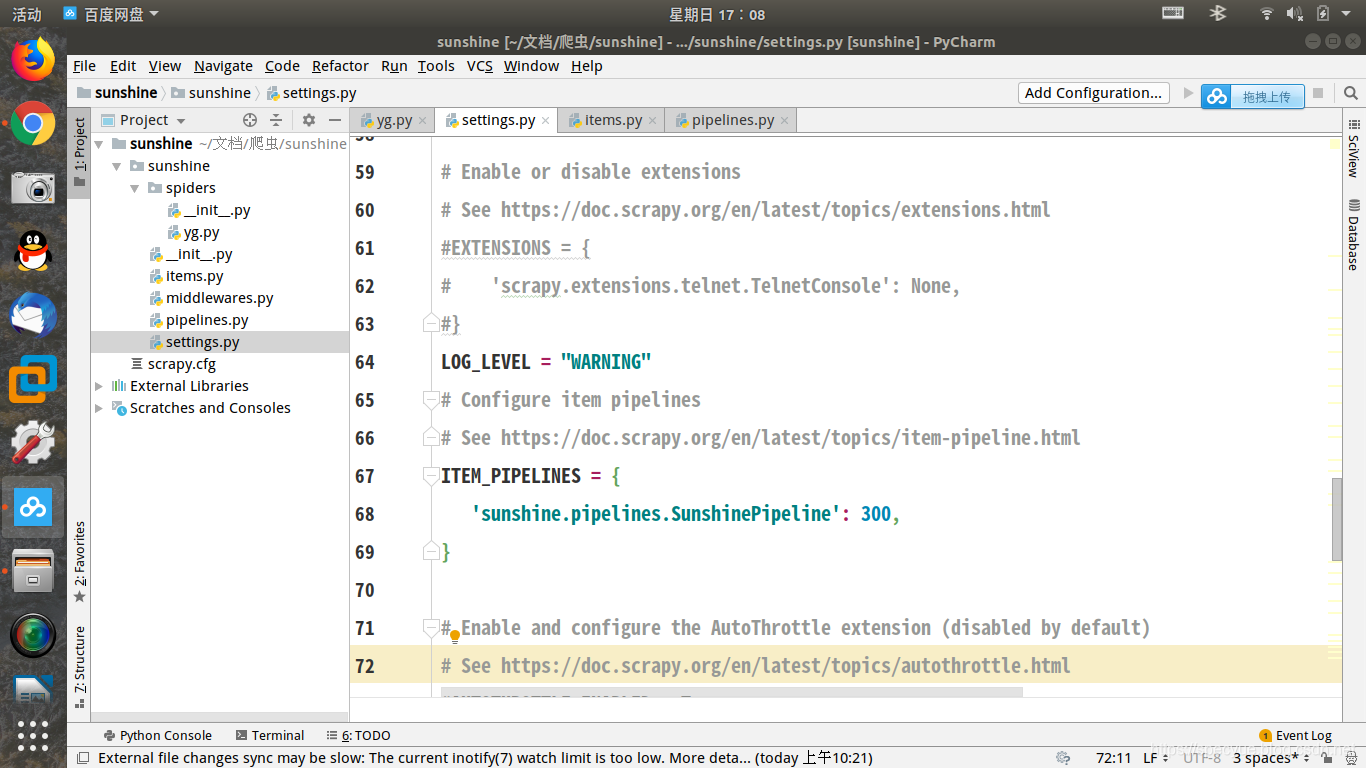Screen dimensions: 1366x768
Task: Open Search Everywhere magnifier icon
Action: tap(1351, 93)
